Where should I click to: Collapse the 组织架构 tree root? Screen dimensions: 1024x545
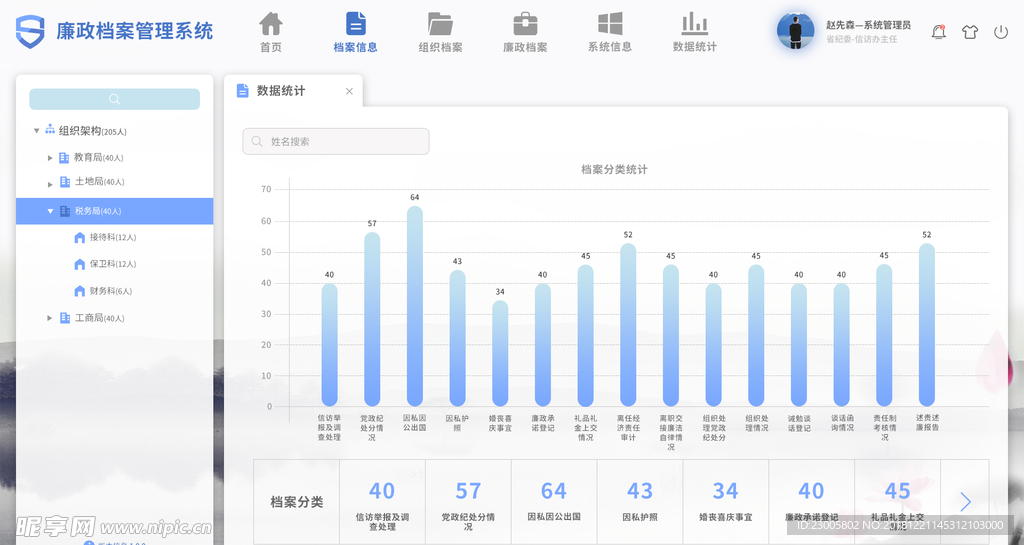(37, 131)
